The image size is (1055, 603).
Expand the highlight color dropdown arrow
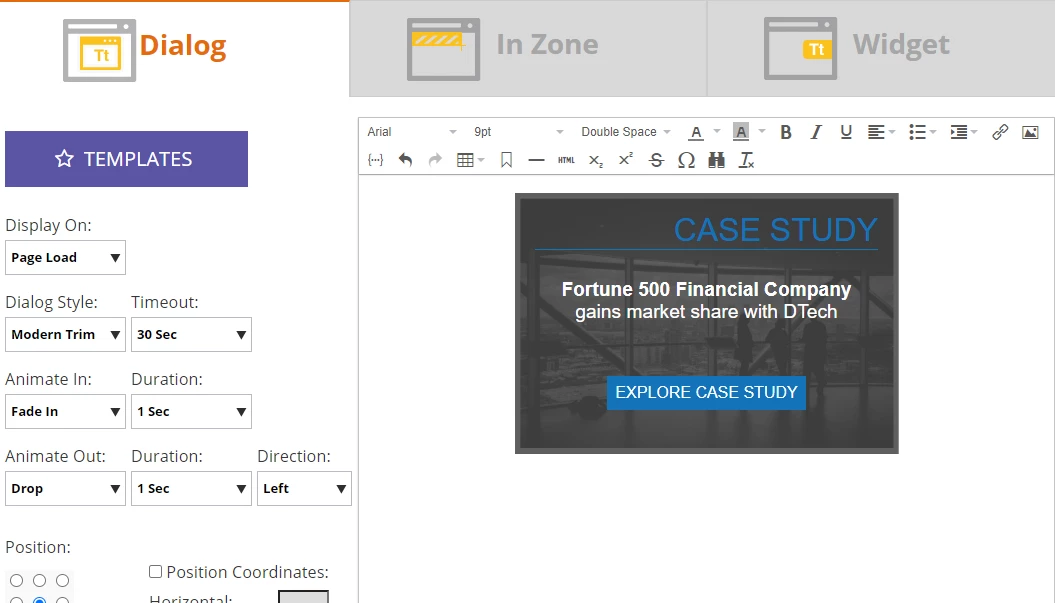[x=762, y=131]
